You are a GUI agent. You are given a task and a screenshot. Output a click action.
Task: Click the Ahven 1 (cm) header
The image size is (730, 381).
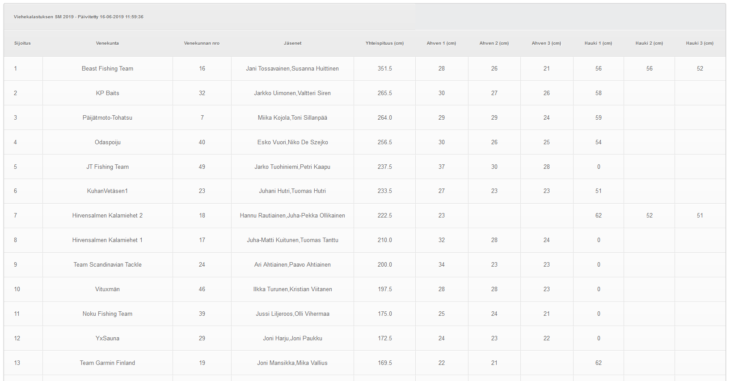(x=441, y=43)
